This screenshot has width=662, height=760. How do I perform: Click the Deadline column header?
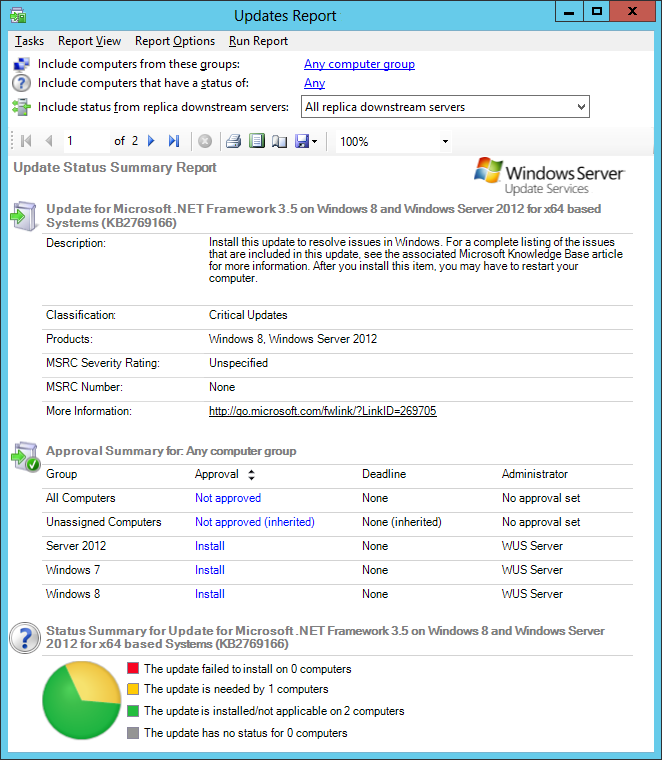coord(384,474)
